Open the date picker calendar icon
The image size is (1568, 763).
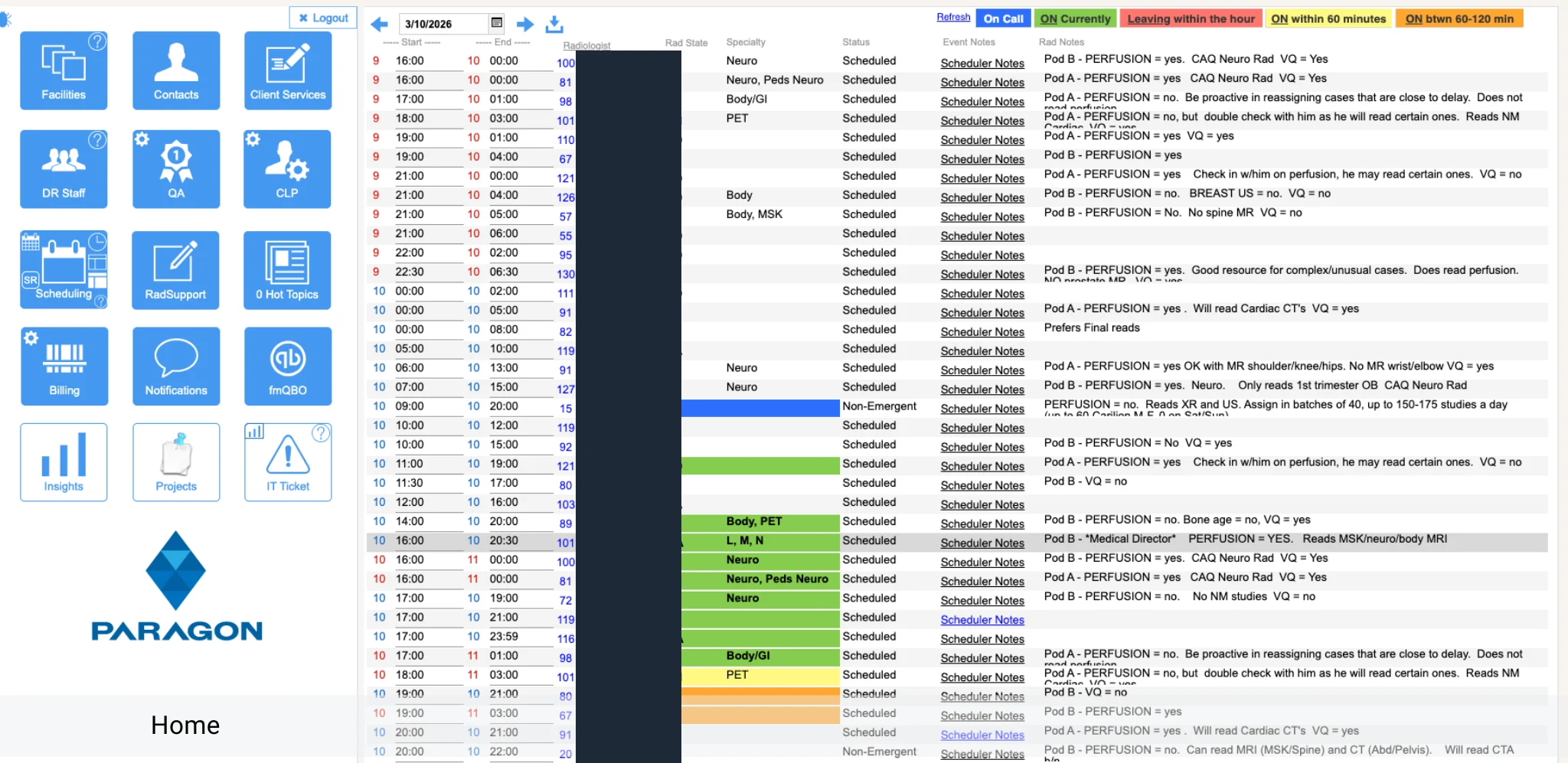(x=497, y=23)
